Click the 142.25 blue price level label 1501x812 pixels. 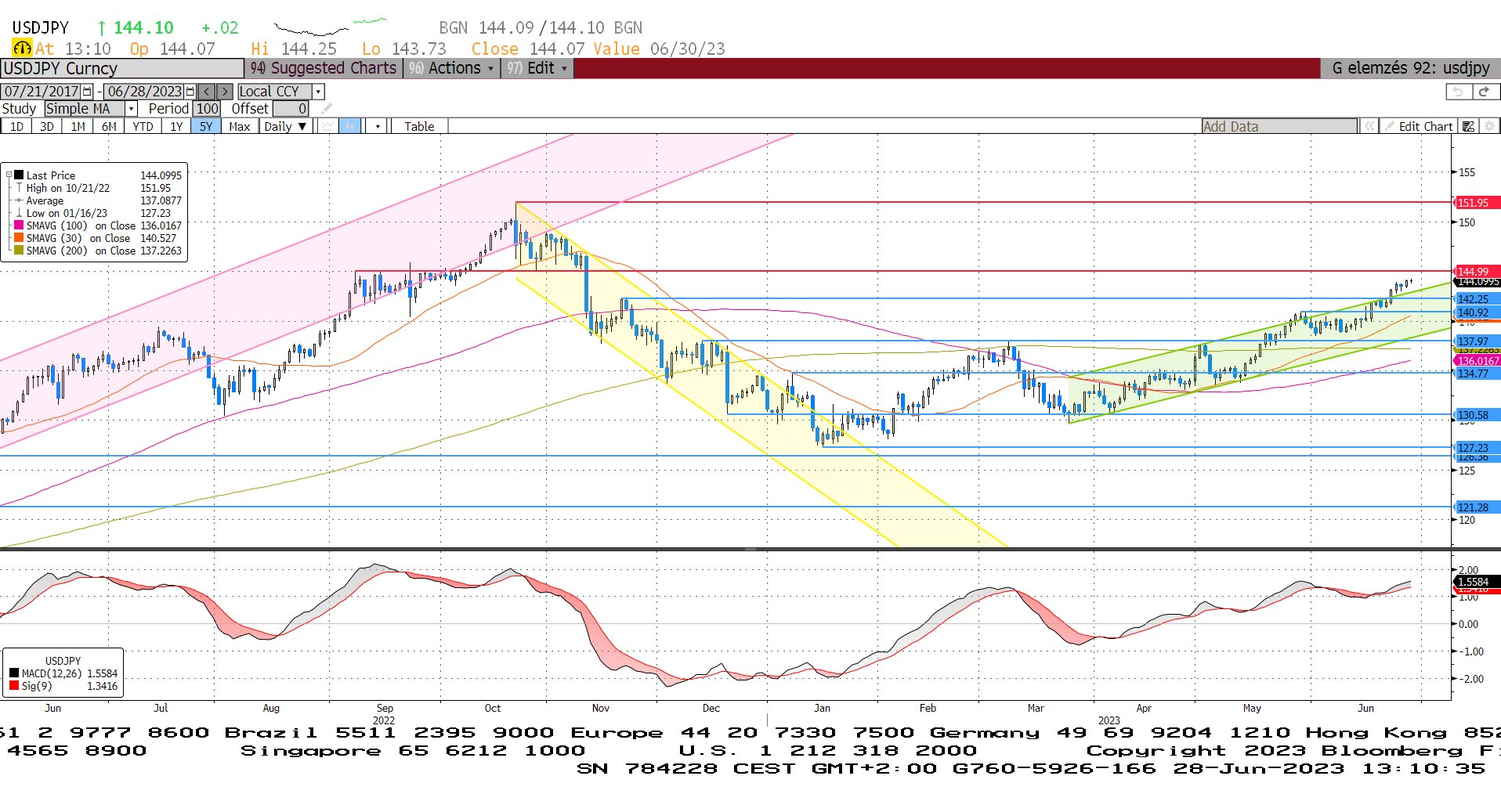click(x=1477, y=299)
